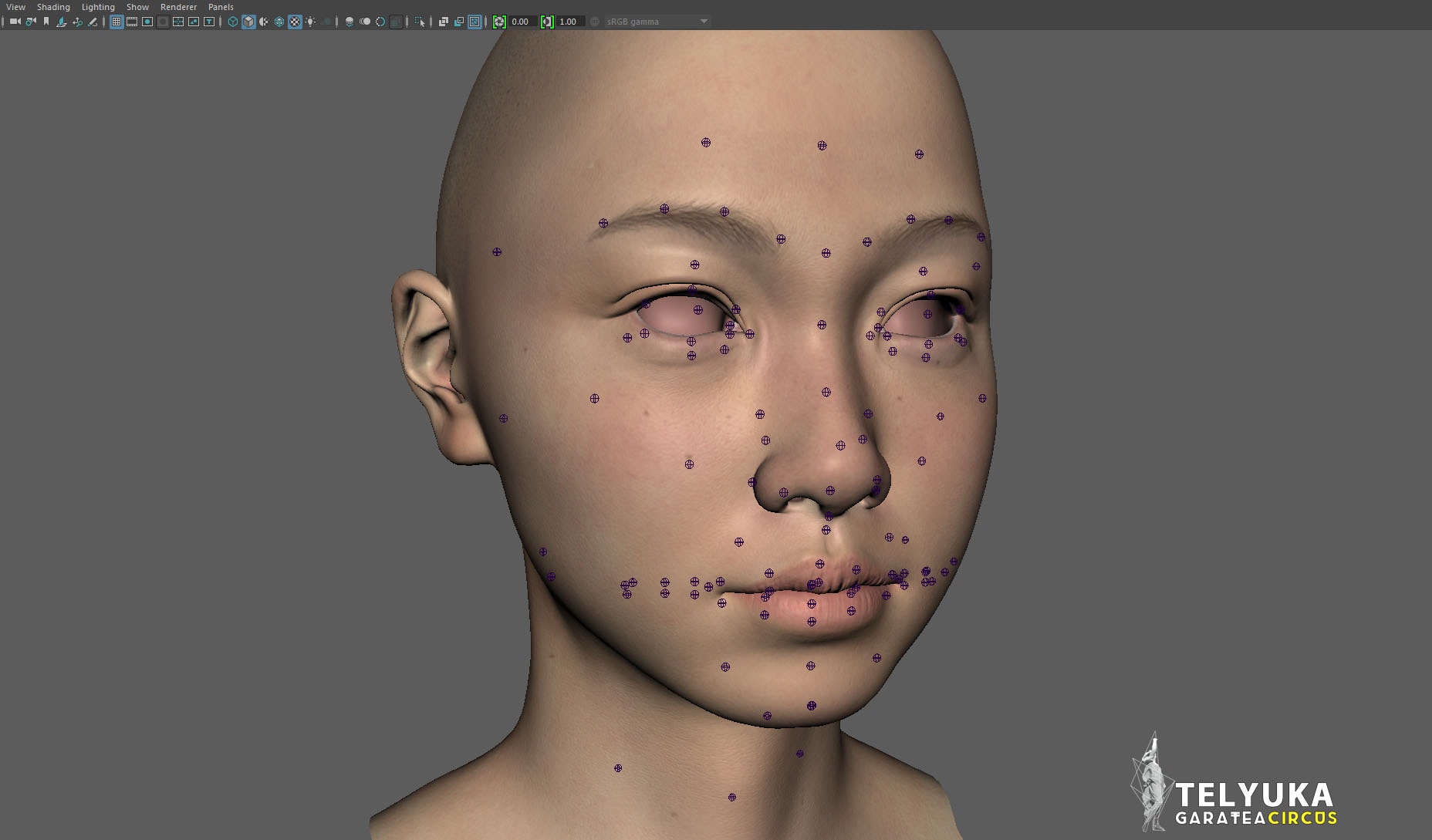
Task: Toggle the Textured display checker icon
Action: pyautogui.click(x=295, y=22)
